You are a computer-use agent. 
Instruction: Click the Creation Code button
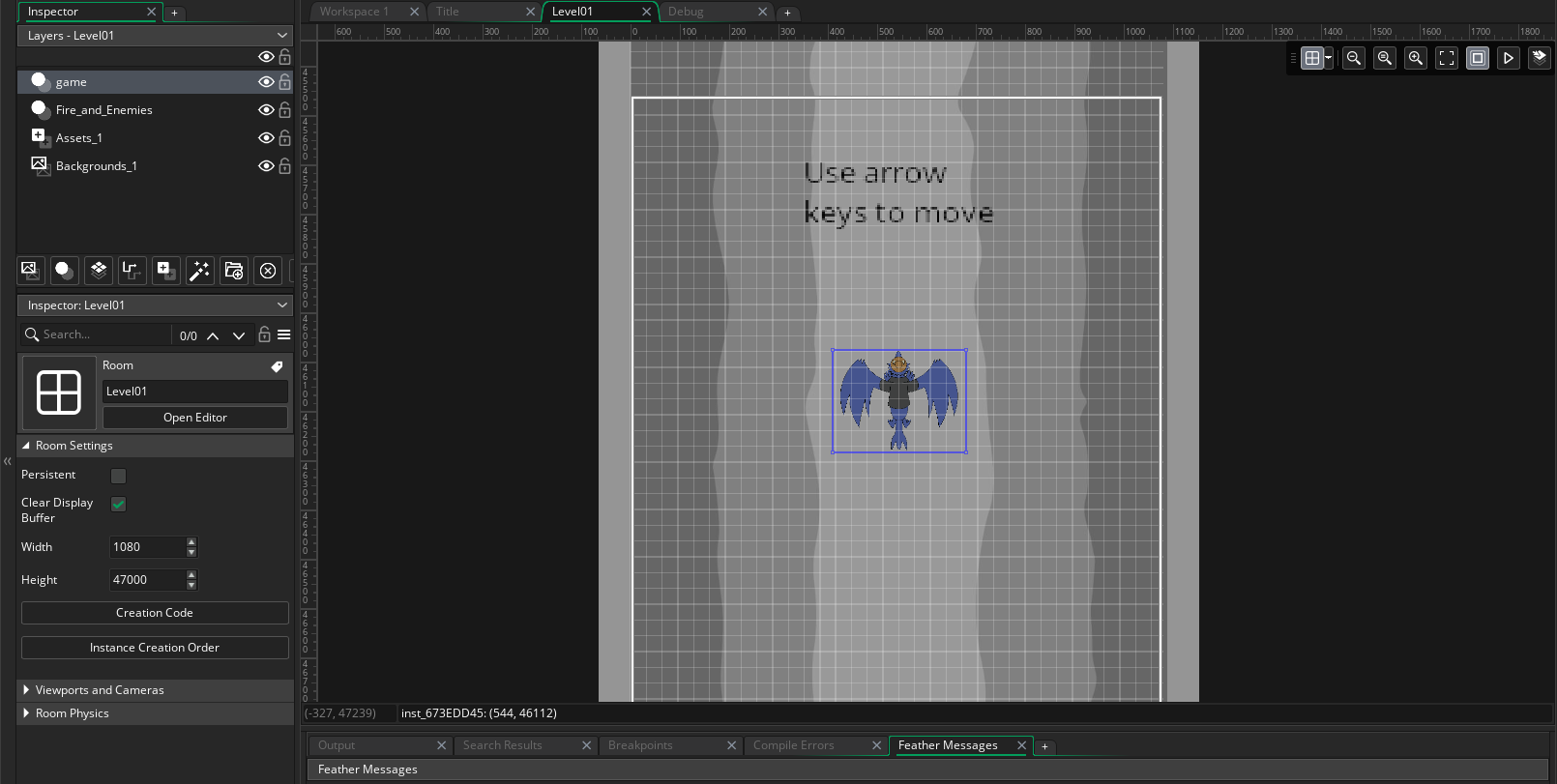coord(155,613)
